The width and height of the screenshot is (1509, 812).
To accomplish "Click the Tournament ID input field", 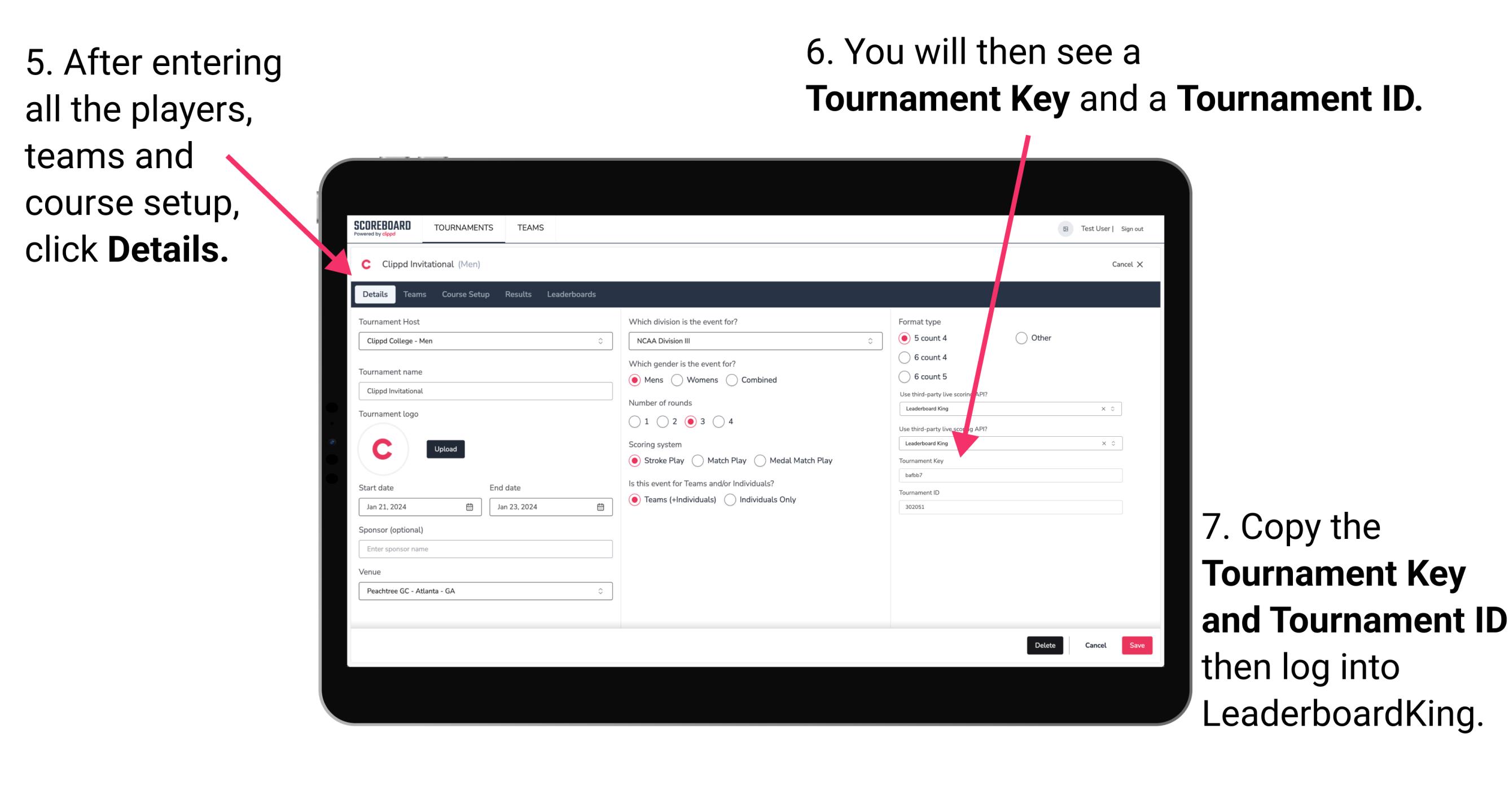I will (1011, 511).
